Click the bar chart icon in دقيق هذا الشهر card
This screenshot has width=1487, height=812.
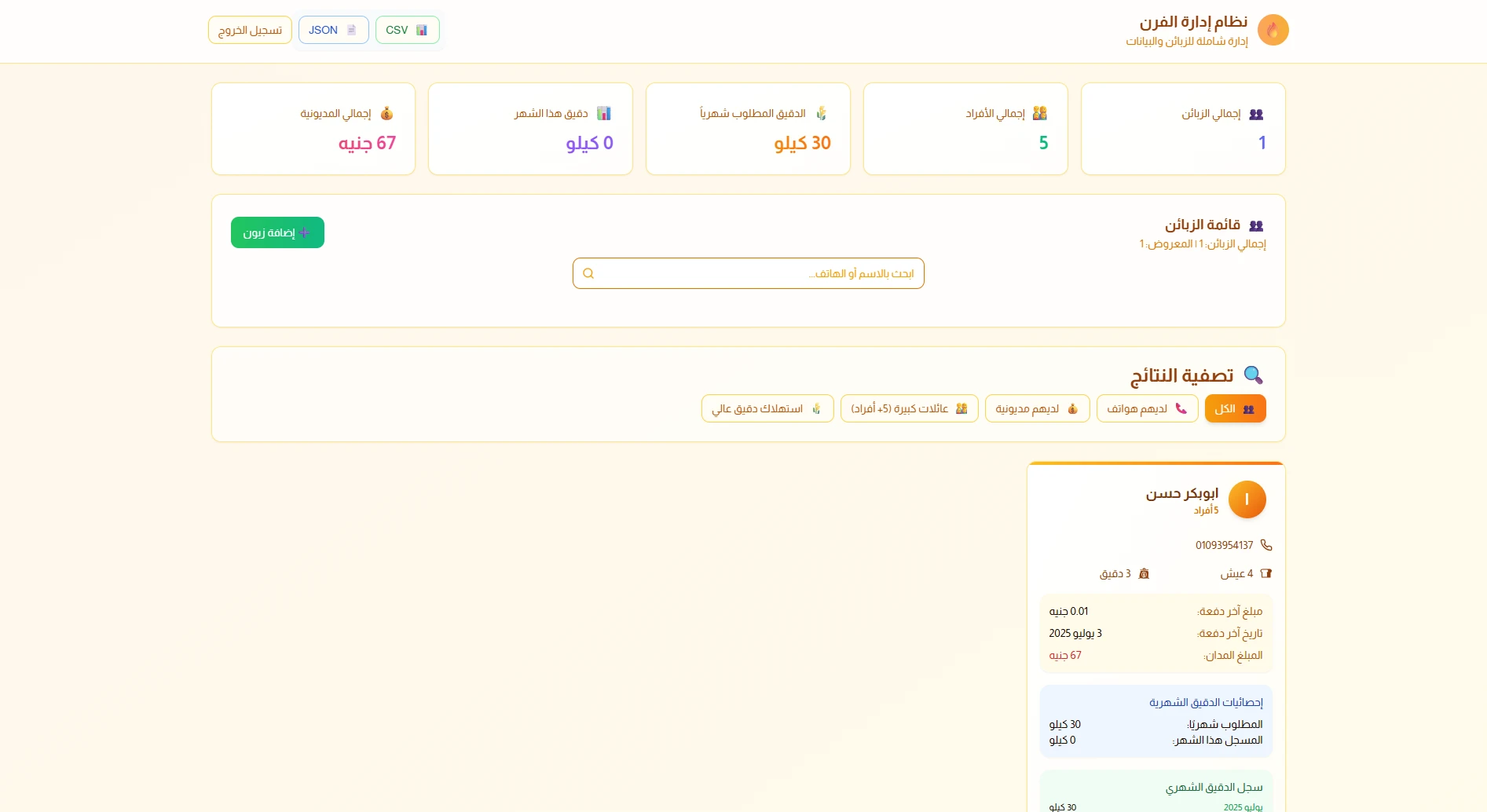point(603,114)
